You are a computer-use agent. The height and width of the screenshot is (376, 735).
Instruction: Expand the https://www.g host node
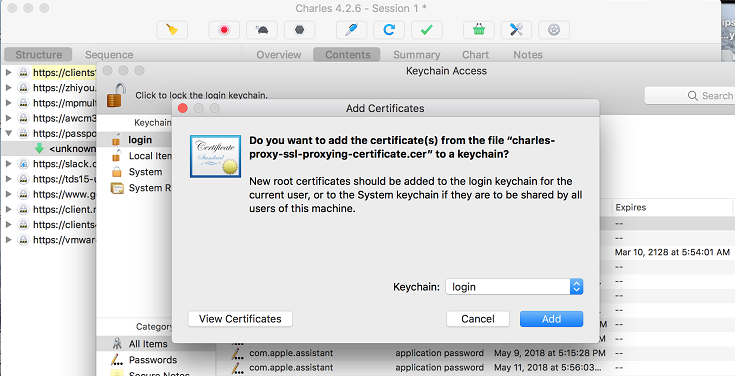(x=8, y=194)
